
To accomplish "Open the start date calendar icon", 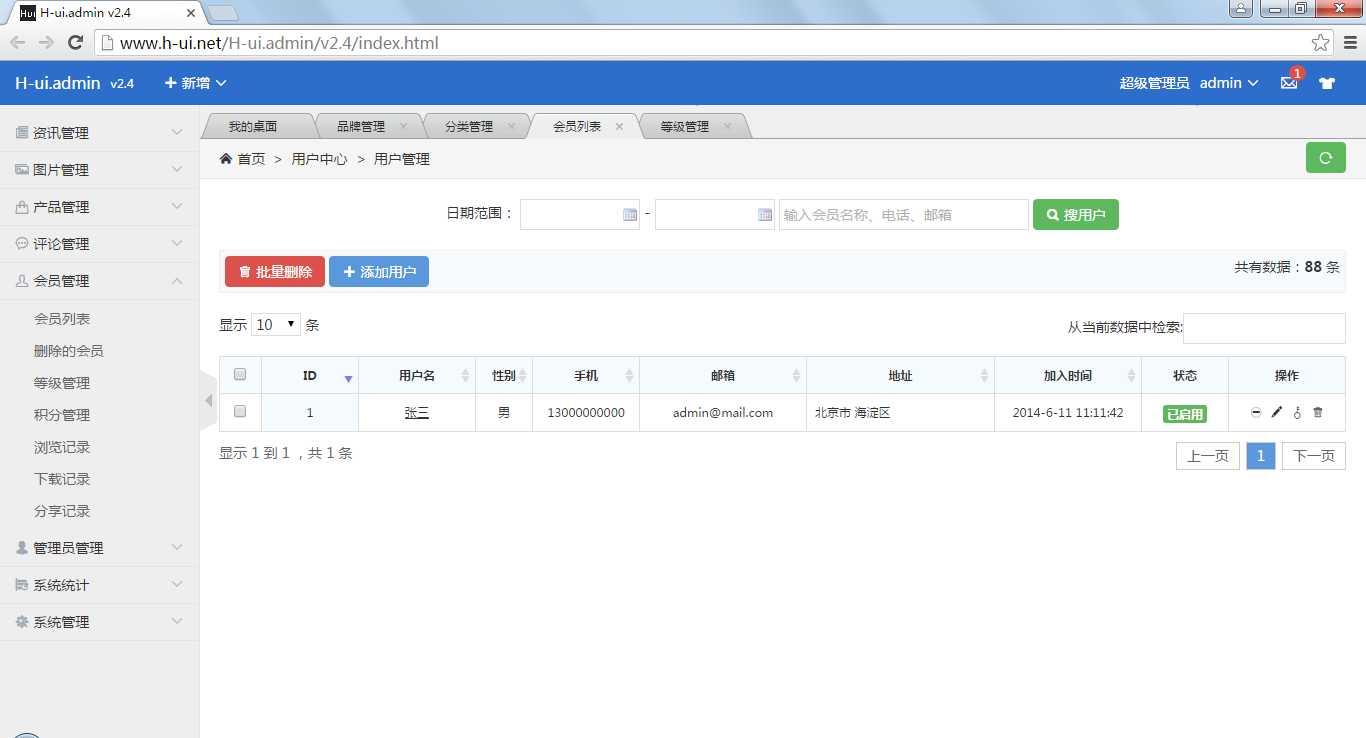I will (630, 214).
